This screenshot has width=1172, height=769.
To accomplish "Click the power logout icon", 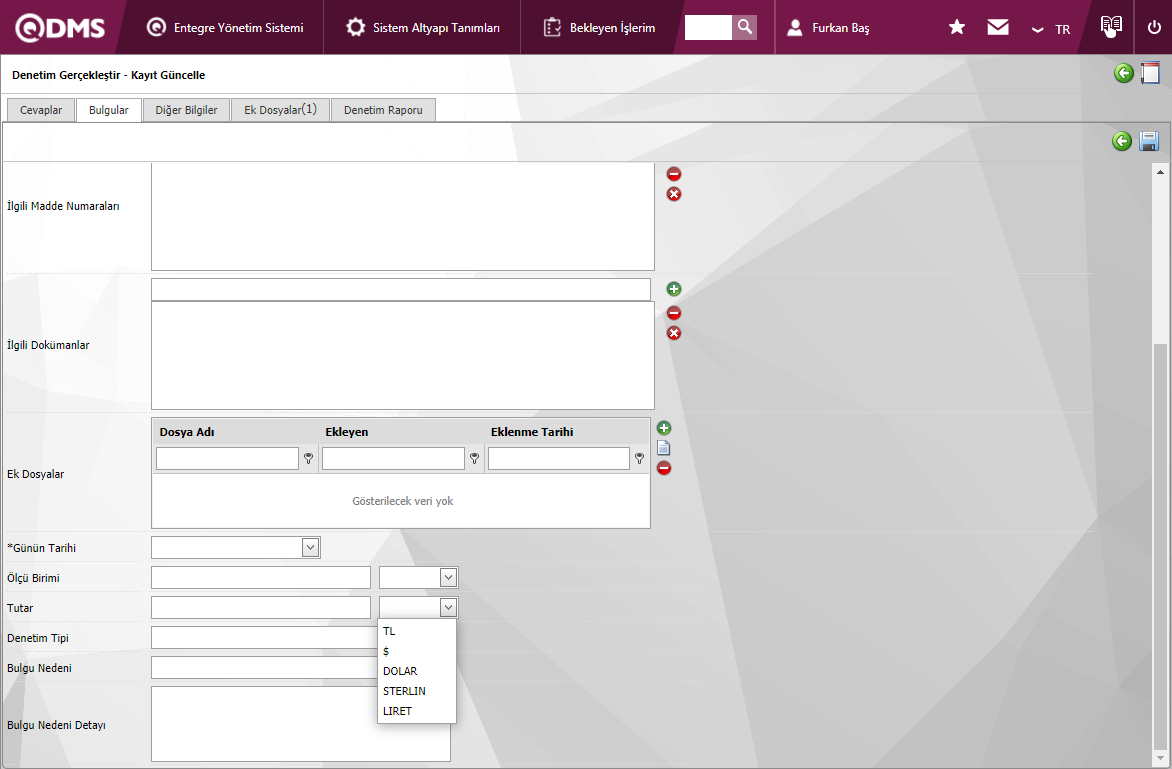I will [1154, 28].
